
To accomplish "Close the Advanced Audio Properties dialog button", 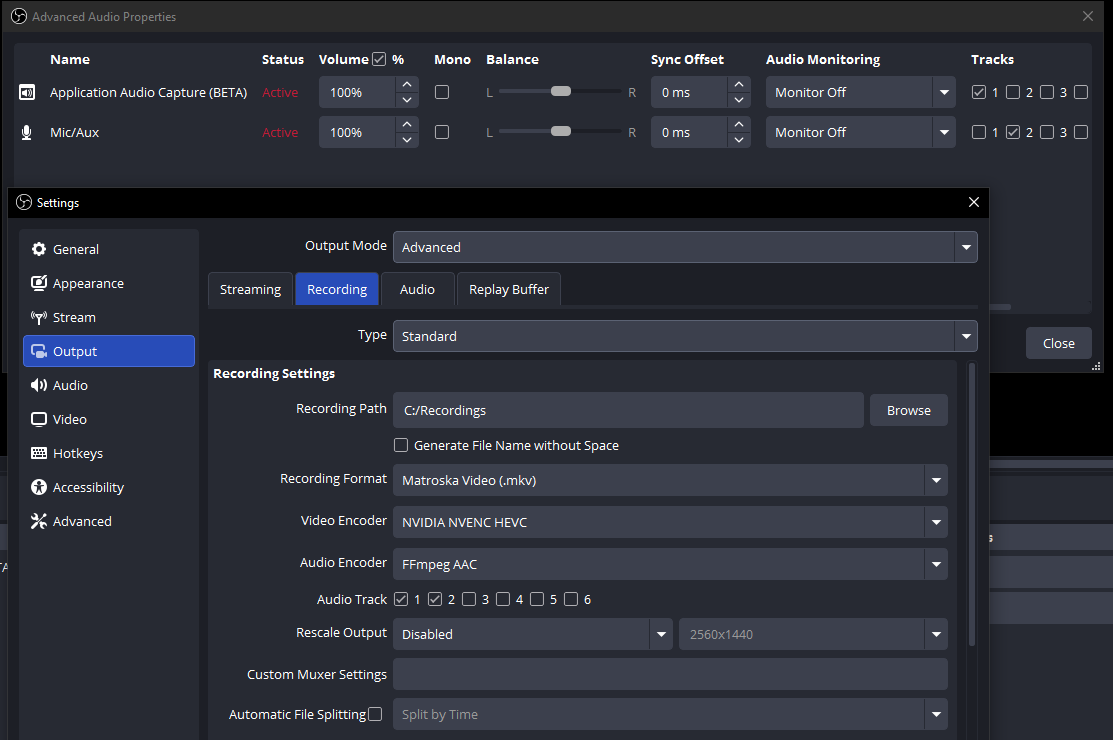I will [x=1058, y=343].
